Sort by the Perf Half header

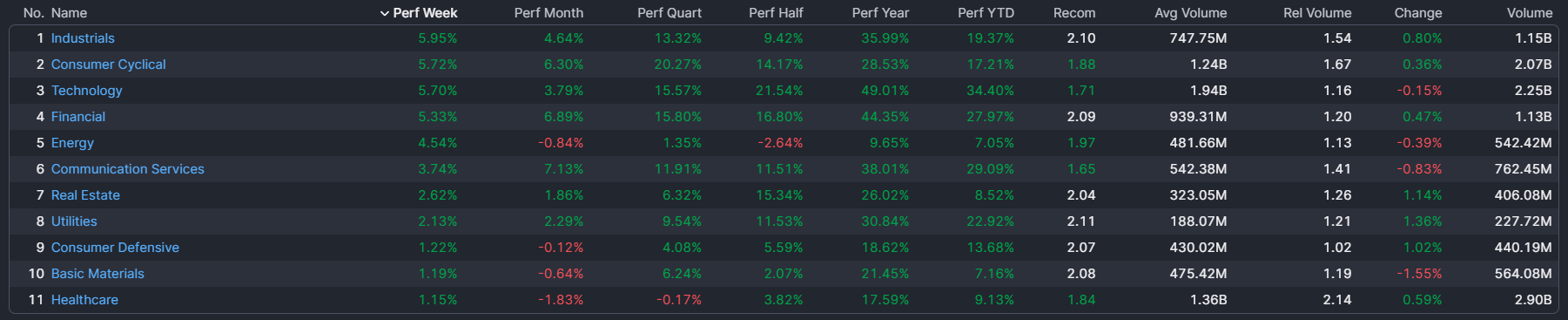point(776,13)
